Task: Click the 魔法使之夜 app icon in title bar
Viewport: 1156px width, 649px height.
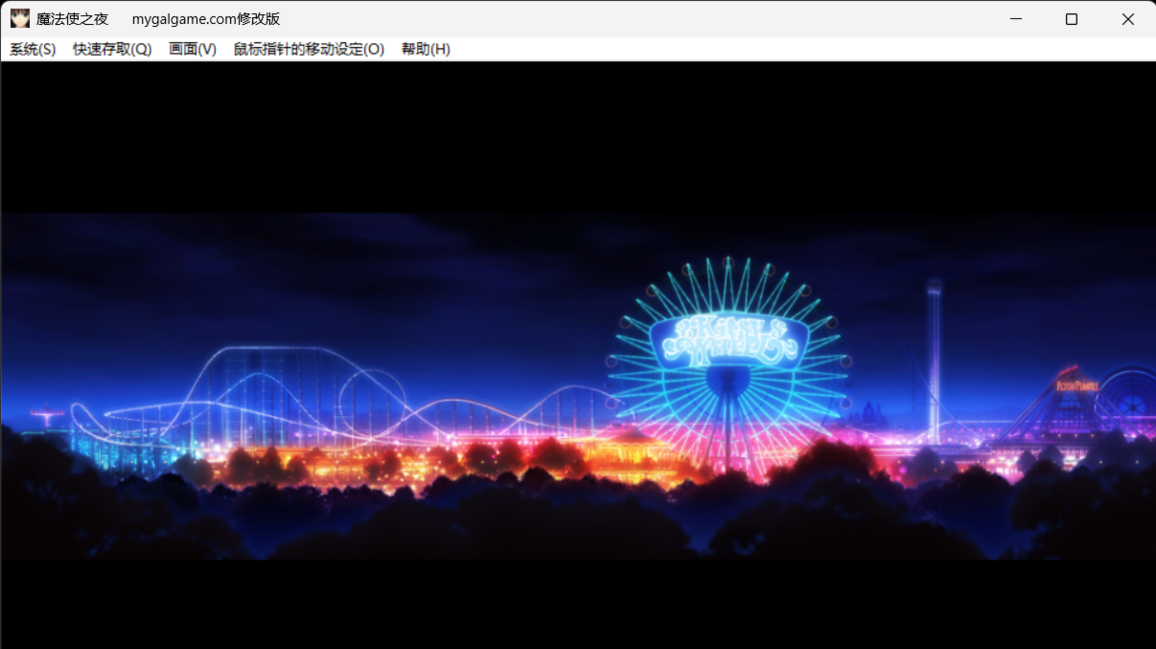Action: coord(20,18)
